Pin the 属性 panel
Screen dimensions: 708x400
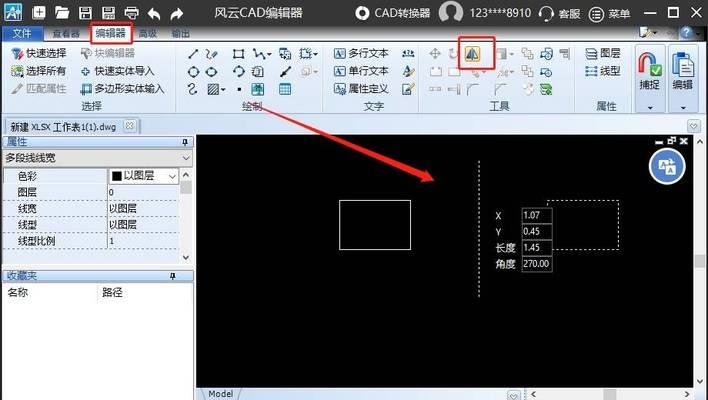(186, 142)
